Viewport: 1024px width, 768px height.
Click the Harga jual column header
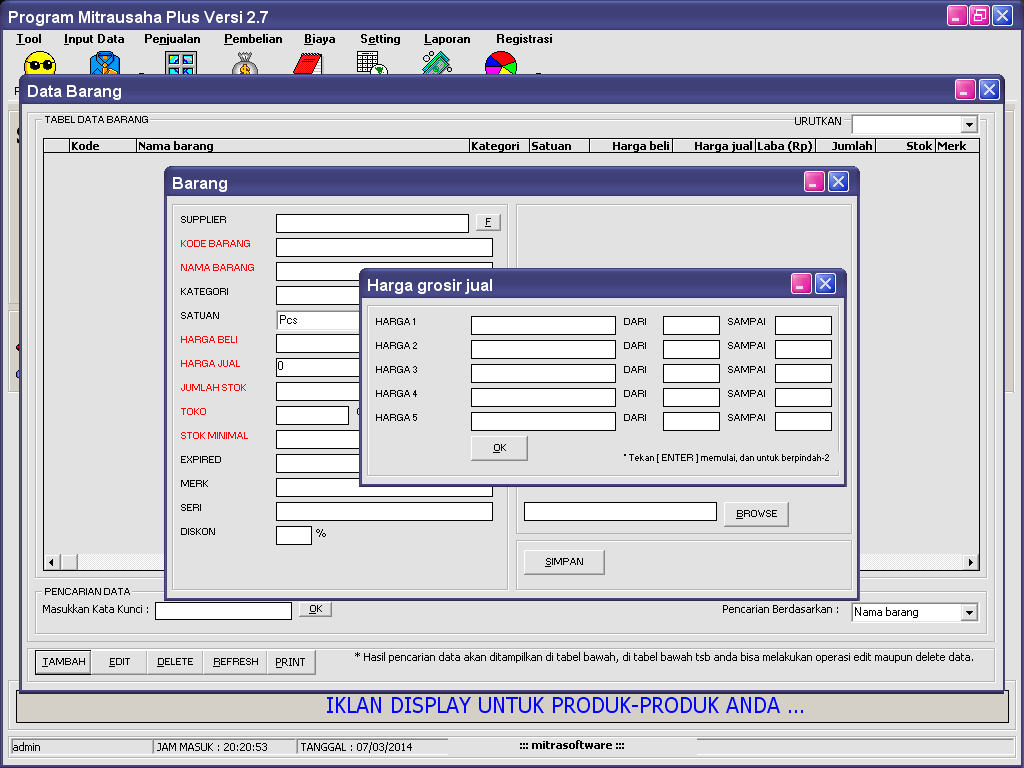tap(714, 146)
